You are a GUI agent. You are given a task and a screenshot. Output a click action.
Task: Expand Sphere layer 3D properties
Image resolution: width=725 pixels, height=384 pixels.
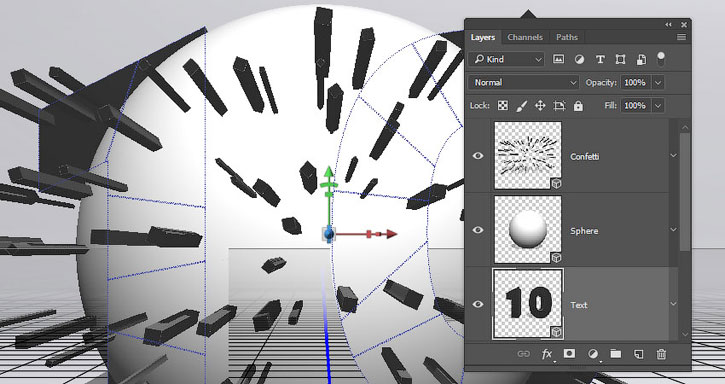tap(674, 230)
